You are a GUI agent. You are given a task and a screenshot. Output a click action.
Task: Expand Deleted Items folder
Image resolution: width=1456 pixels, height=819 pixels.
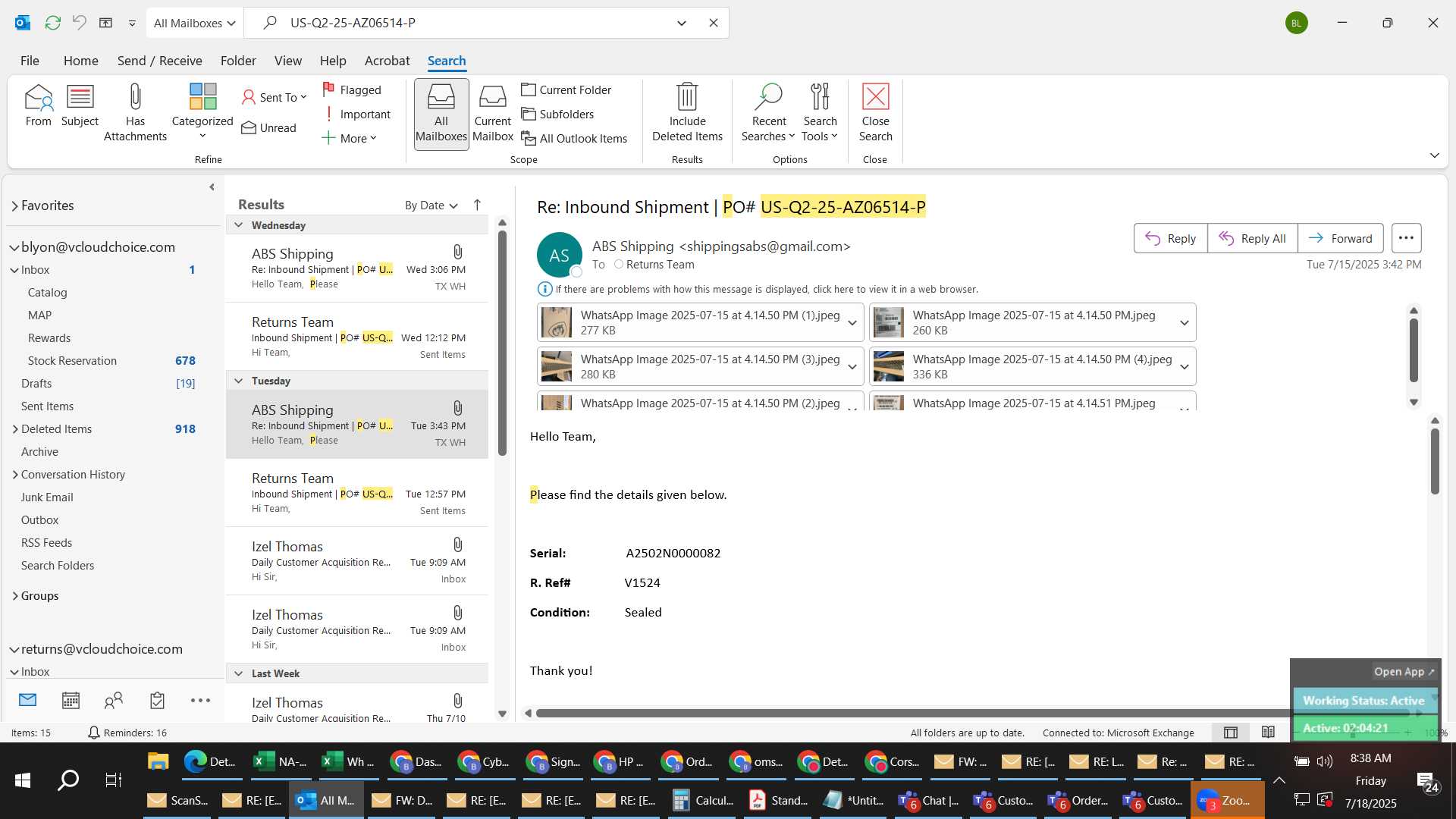[x=15, y=429]
